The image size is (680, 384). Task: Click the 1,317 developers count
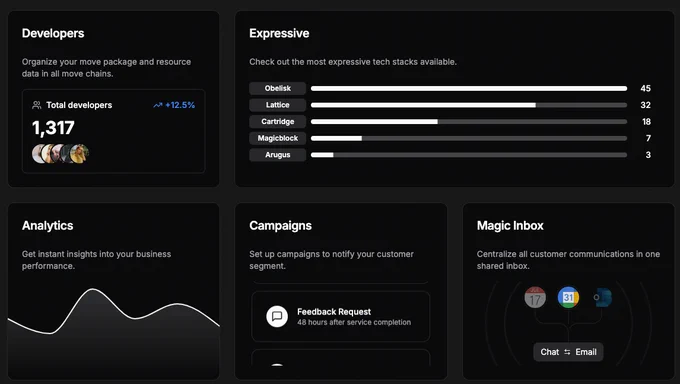point(53,128)
